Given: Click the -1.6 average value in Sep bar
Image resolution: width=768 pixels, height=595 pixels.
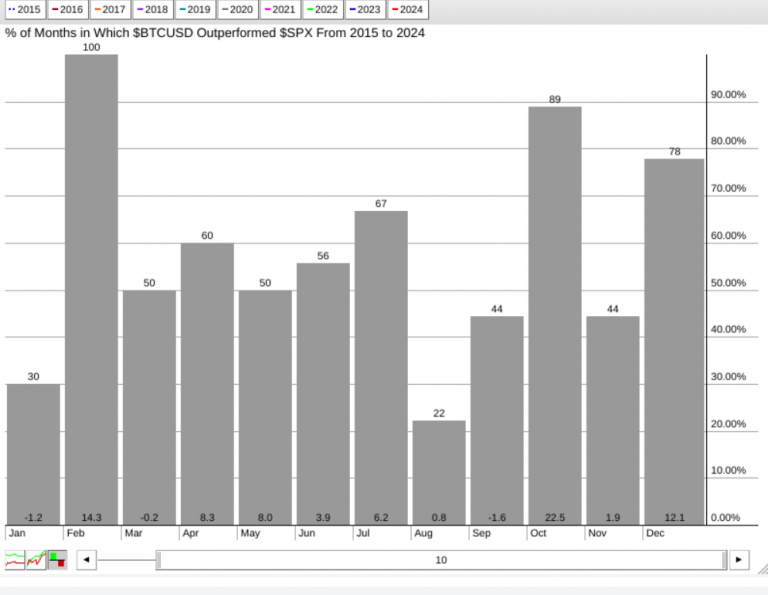Looking at the screenshot, I should 497,518.
